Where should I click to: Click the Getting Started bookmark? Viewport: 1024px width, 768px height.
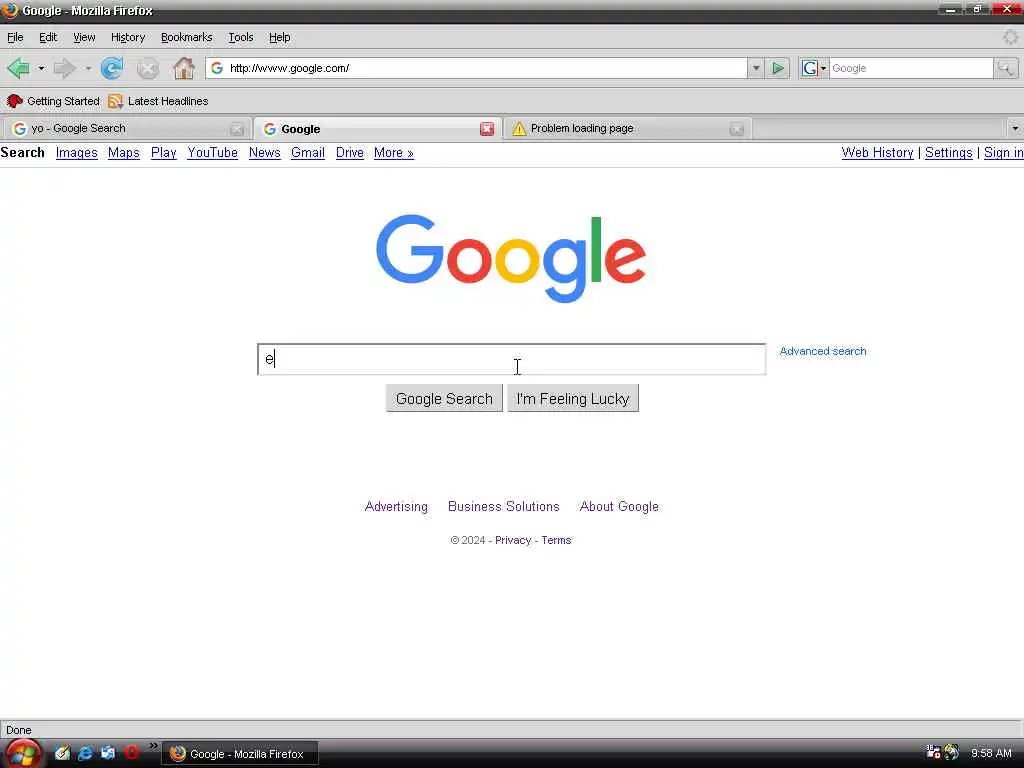click(53, 101)
